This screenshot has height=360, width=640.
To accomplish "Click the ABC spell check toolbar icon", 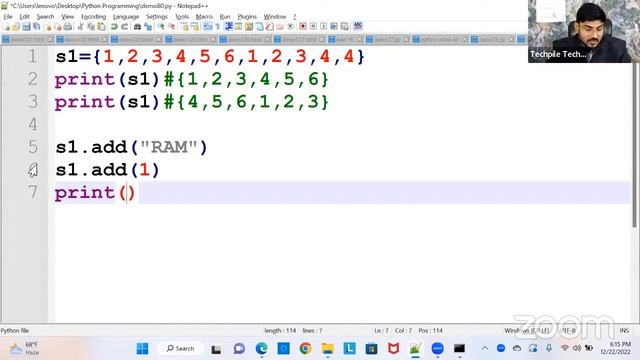I will [x=358, y=27].
